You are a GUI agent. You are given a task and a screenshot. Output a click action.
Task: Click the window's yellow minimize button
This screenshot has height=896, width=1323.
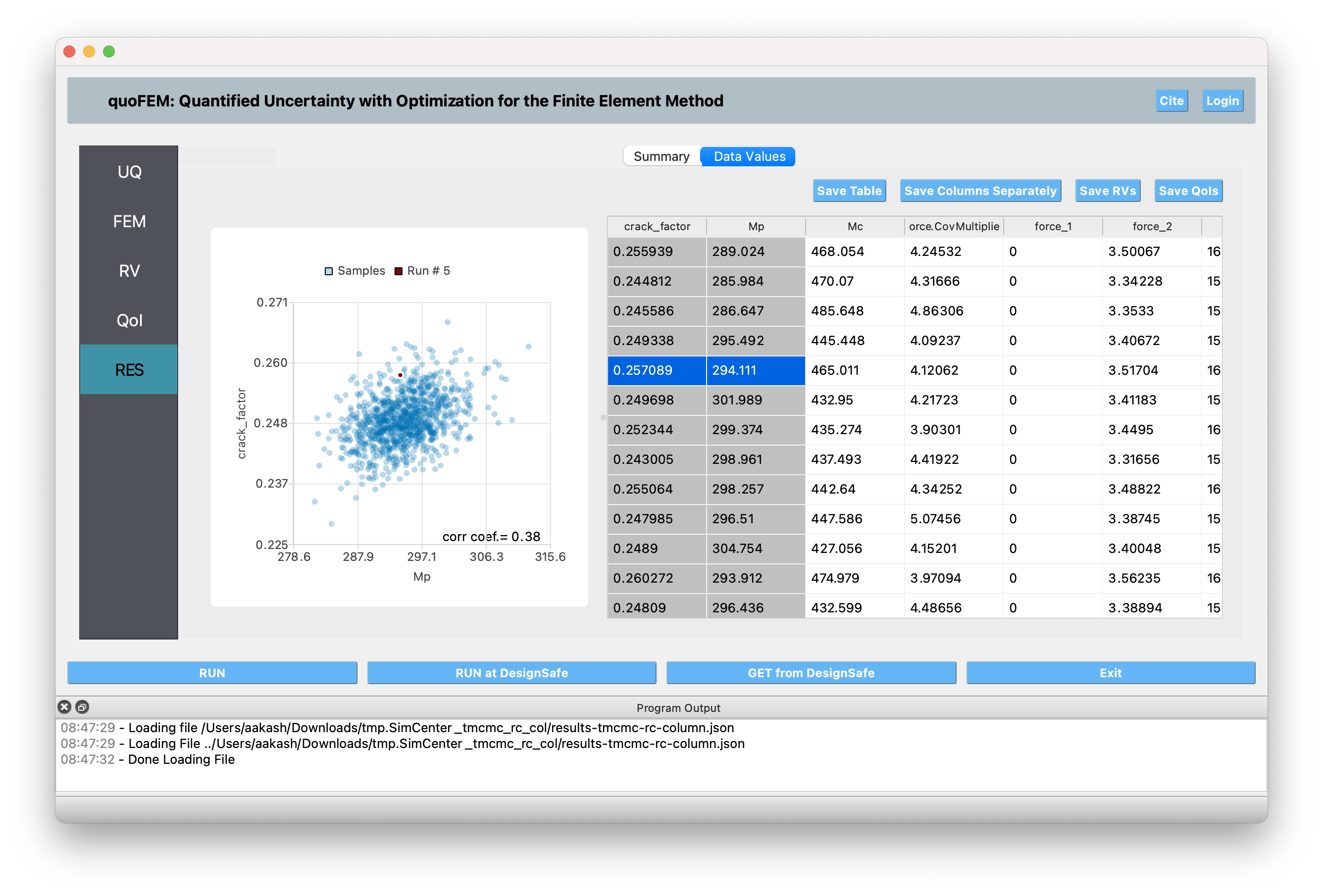[x=89, y=52]
